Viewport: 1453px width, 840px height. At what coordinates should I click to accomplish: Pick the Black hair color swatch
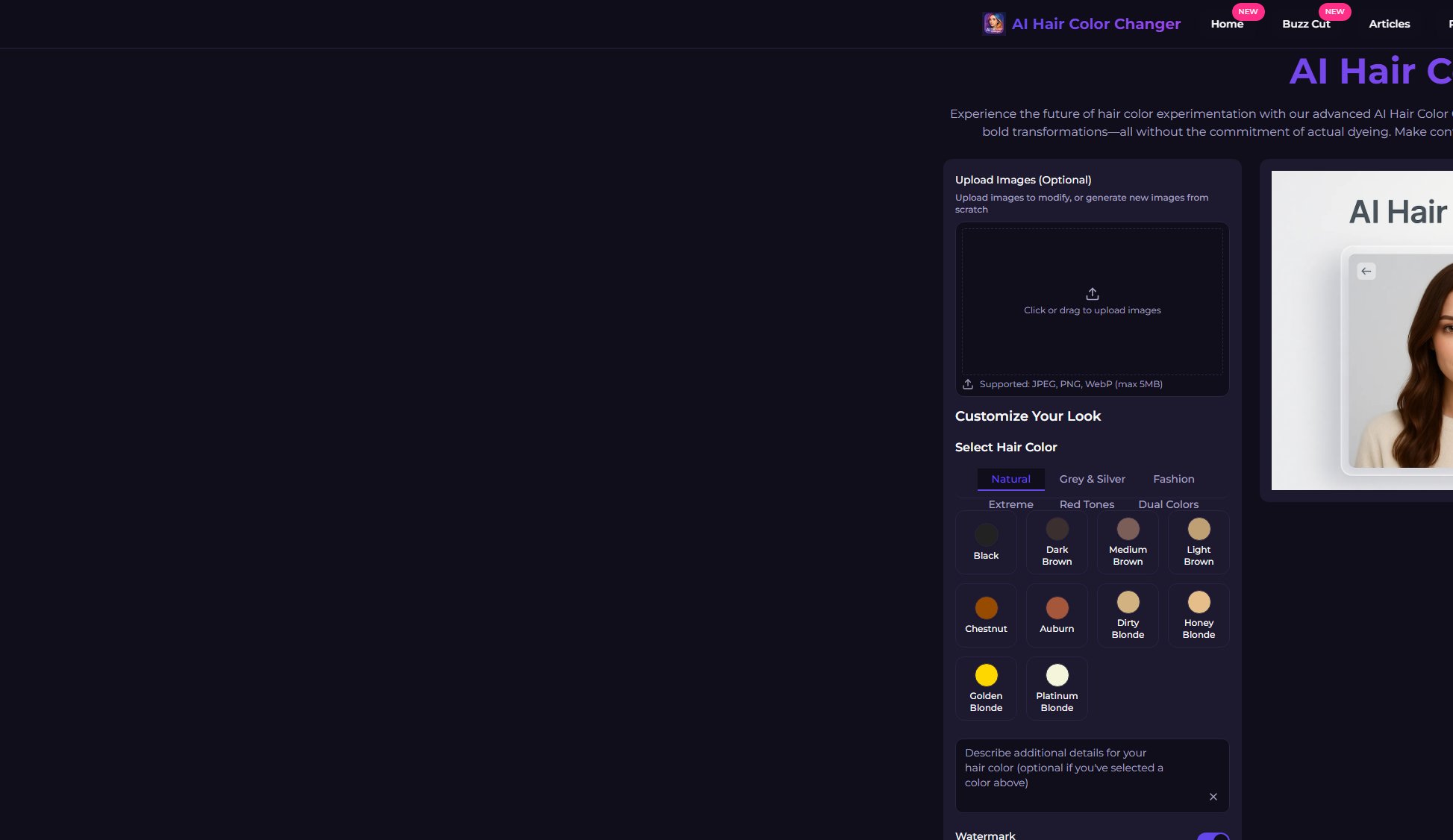pos(986,542)
